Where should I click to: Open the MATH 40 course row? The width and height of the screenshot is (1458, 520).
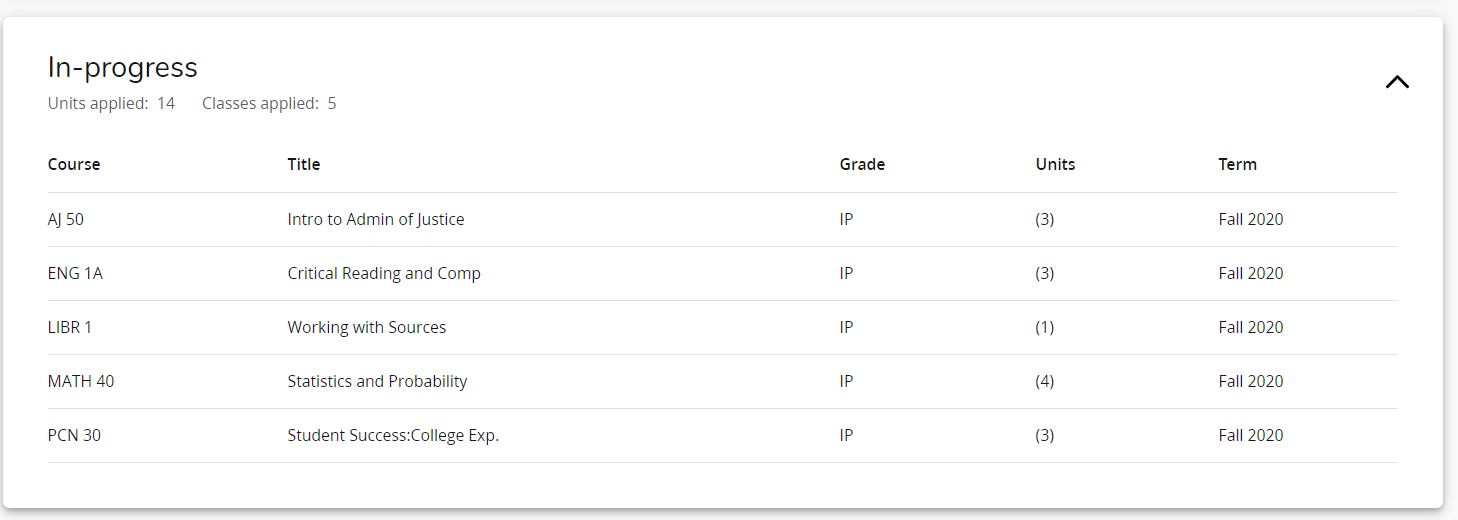(x=723, y=382)
